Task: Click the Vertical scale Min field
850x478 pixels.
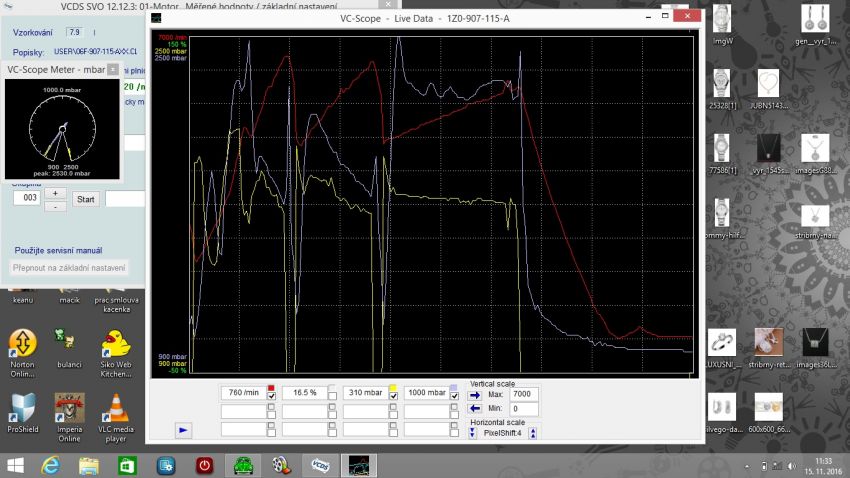Action: coord(524,409)
